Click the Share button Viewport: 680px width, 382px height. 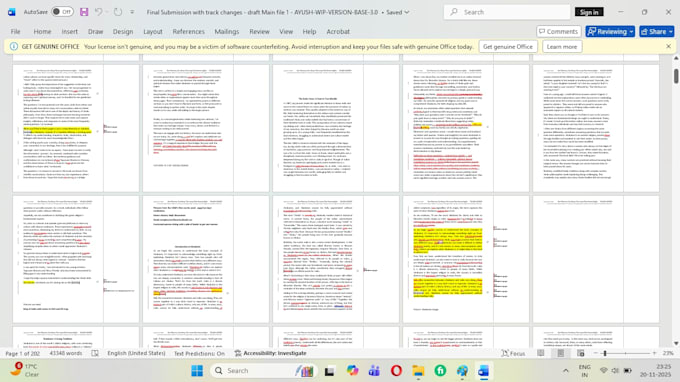657,32
